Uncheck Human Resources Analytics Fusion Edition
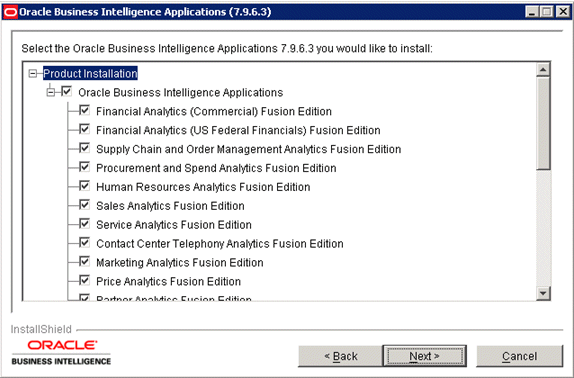574x378 pixels. tap(85, 186)
